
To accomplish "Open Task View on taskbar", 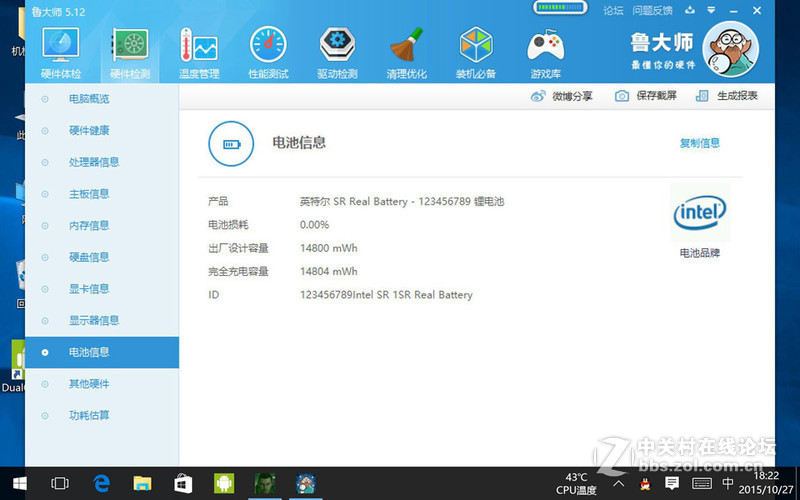I will coord(60,483).
